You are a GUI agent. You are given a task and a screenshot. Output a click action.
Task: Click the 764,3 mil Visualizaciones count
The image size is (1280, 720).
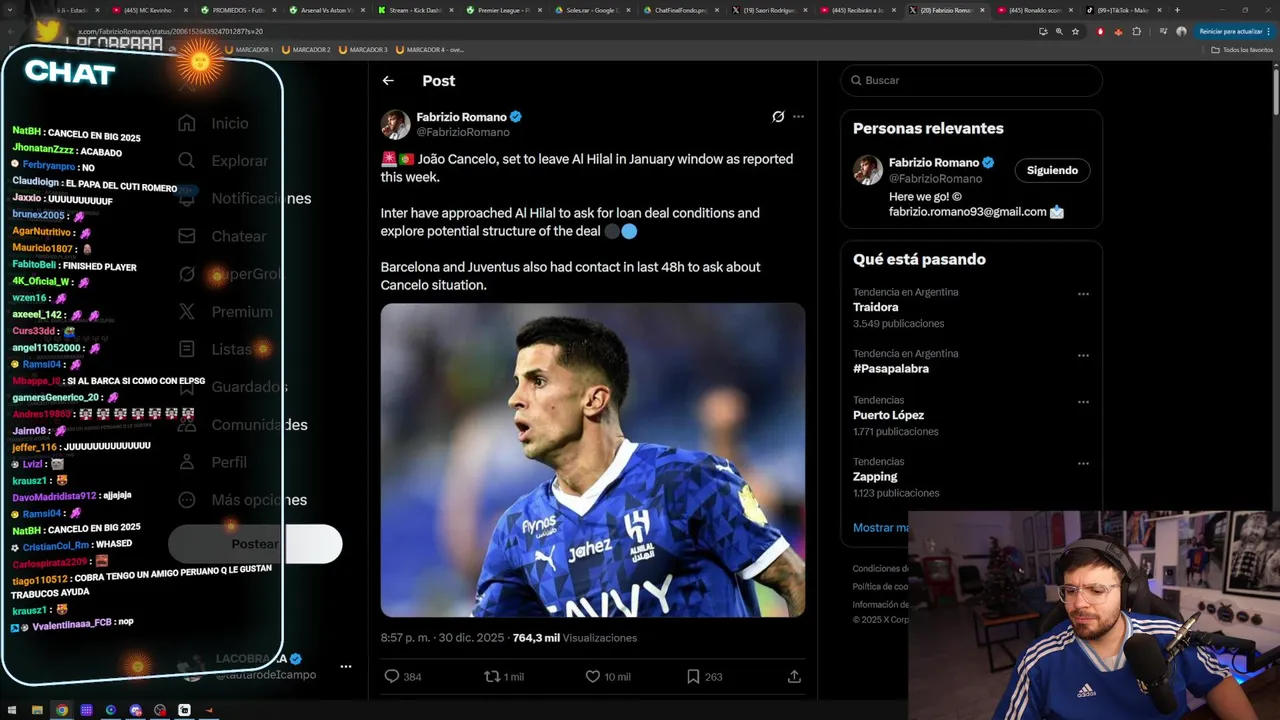[x=574, y=638]
